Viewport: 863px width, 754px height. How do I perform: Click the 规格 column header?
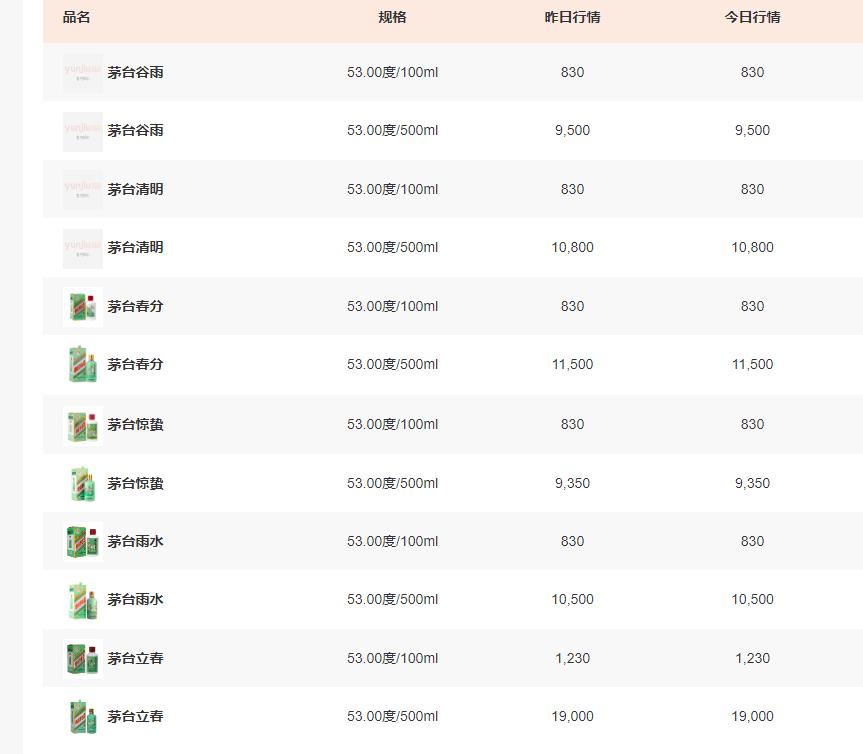392,18
